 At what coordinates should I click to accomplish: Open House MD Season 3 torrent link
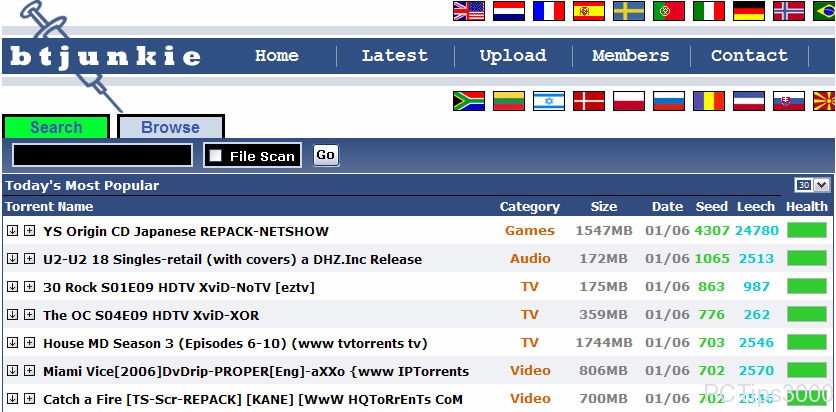235,343
